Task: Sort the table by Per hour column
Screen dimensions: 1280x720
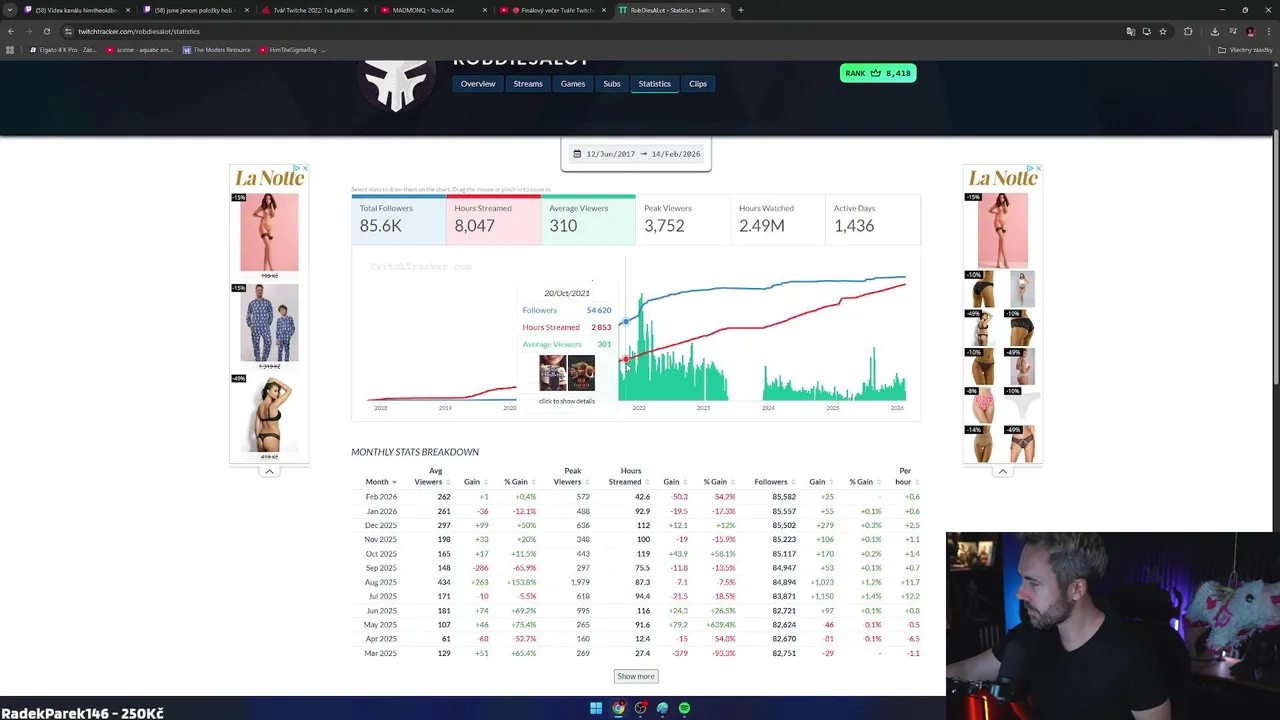Action: [904, 476]
